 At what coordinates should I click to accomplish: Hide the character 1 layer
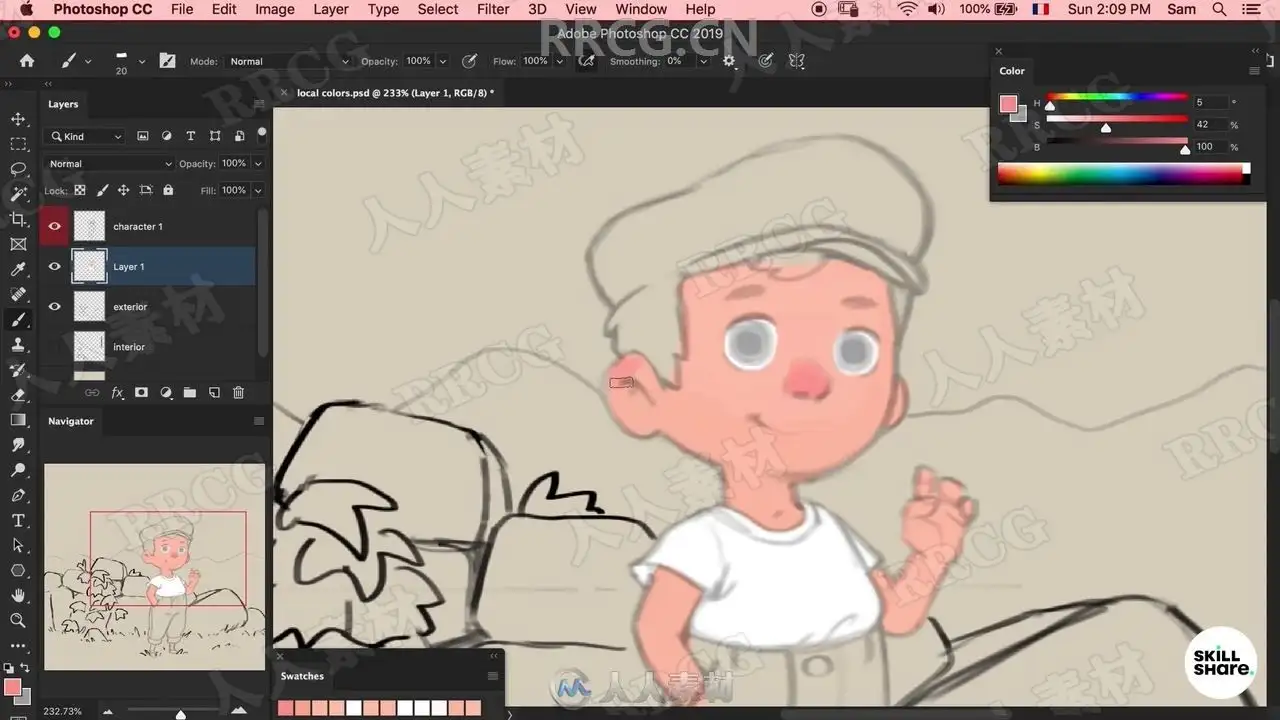click(54, 226)
